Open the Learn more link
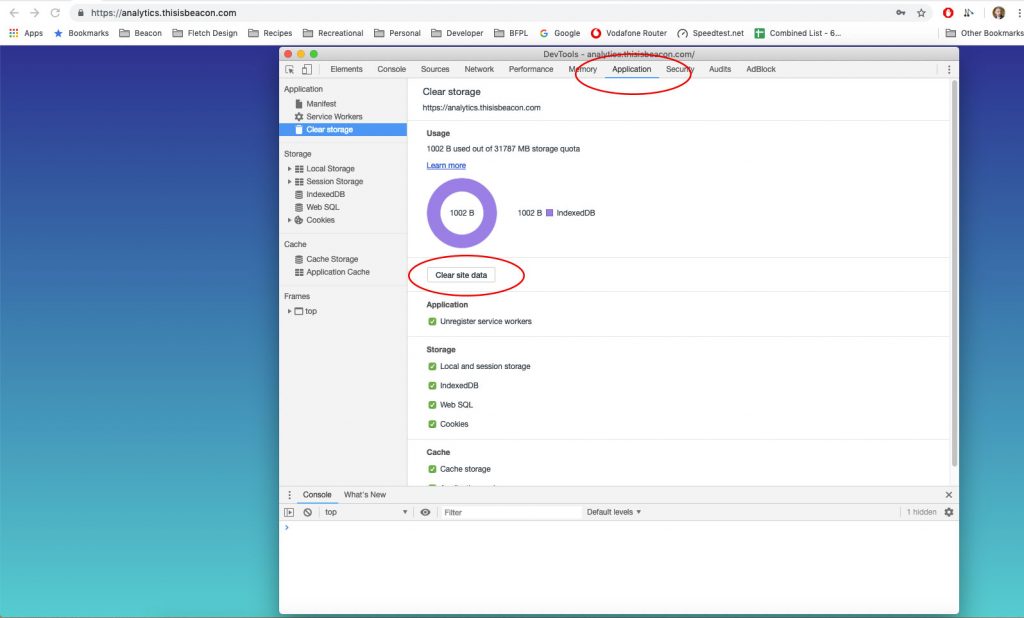1024x618 pixels. tap(446, 166)
